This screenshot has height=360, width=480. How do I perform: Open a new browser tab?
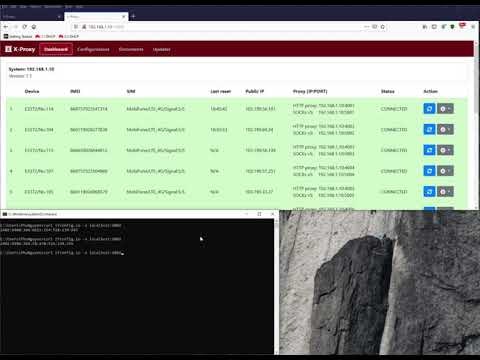133,16
